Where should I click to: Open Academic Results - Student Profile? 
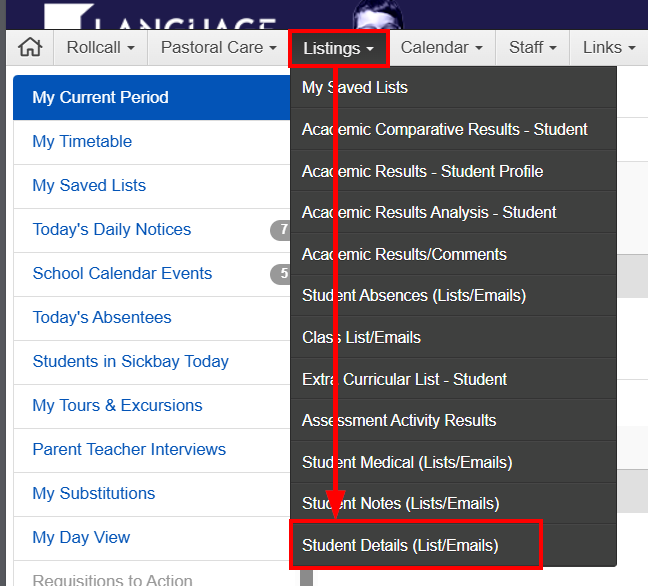tap(422, 171)
